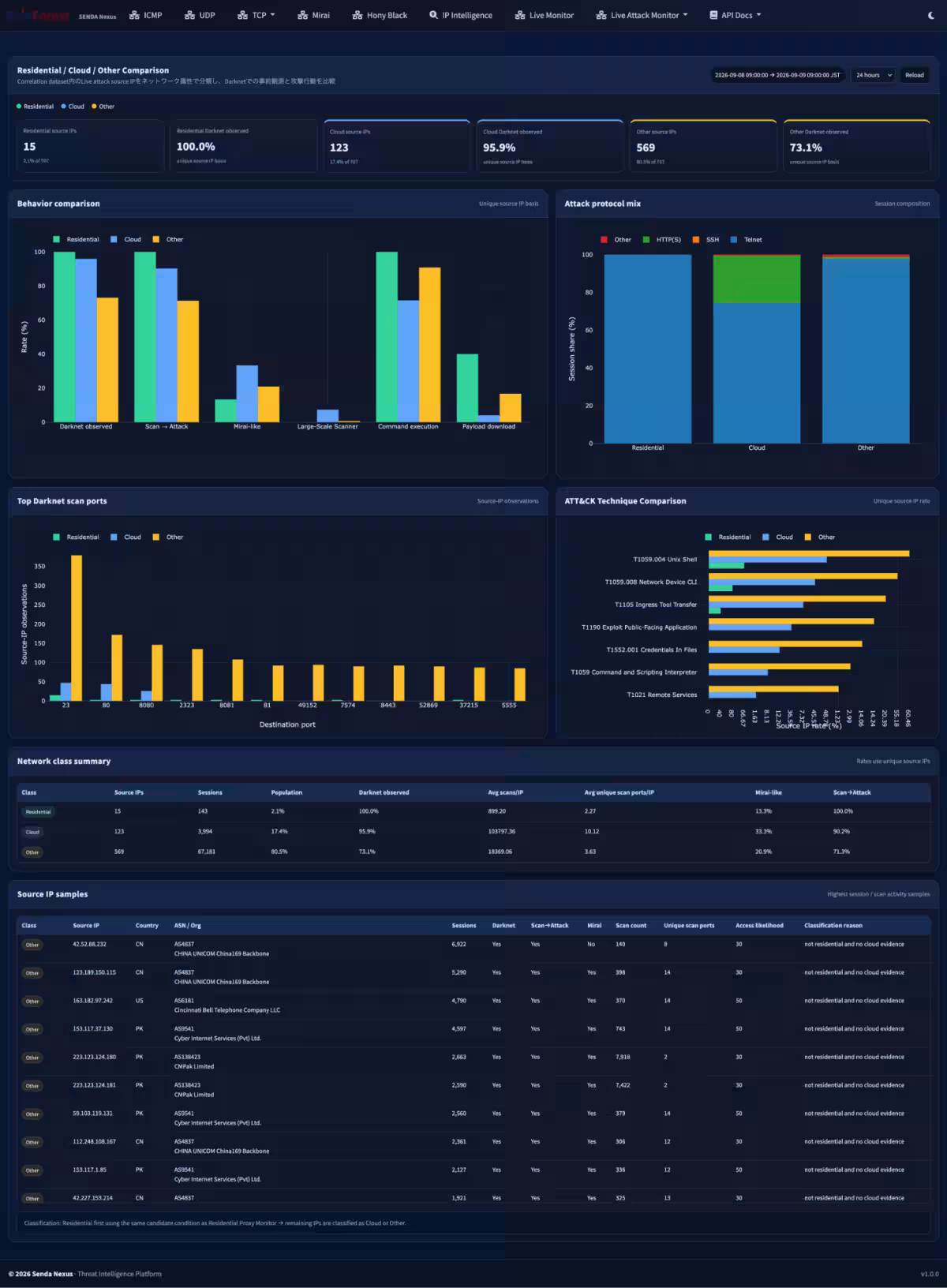Click the Scan count column header
Image resolution: width=947 pixels, height=1288 pixels.
(631, 926)
